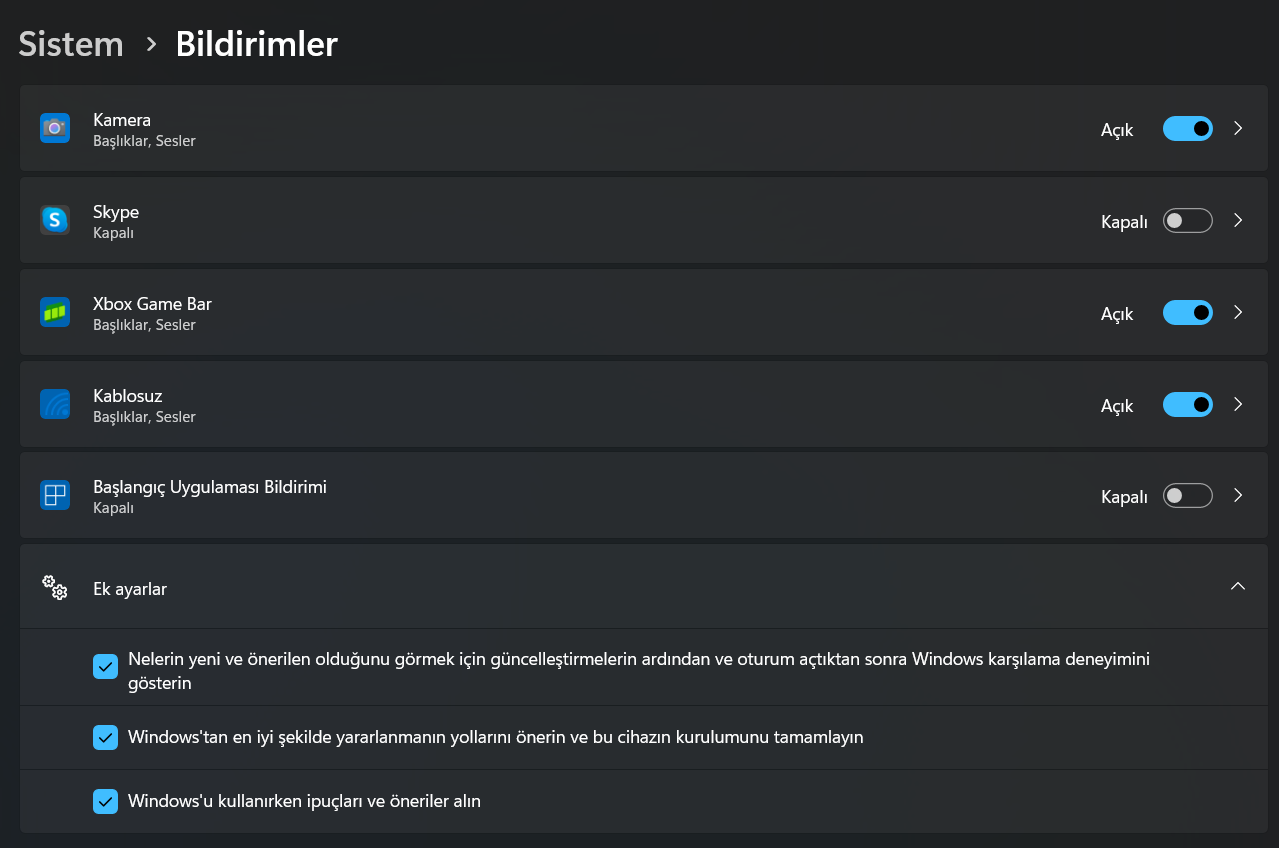Switch off Kablosuz notifications toggle
The height and width of the screenshot is (848, 1279).
click(x=1187, y=405)
